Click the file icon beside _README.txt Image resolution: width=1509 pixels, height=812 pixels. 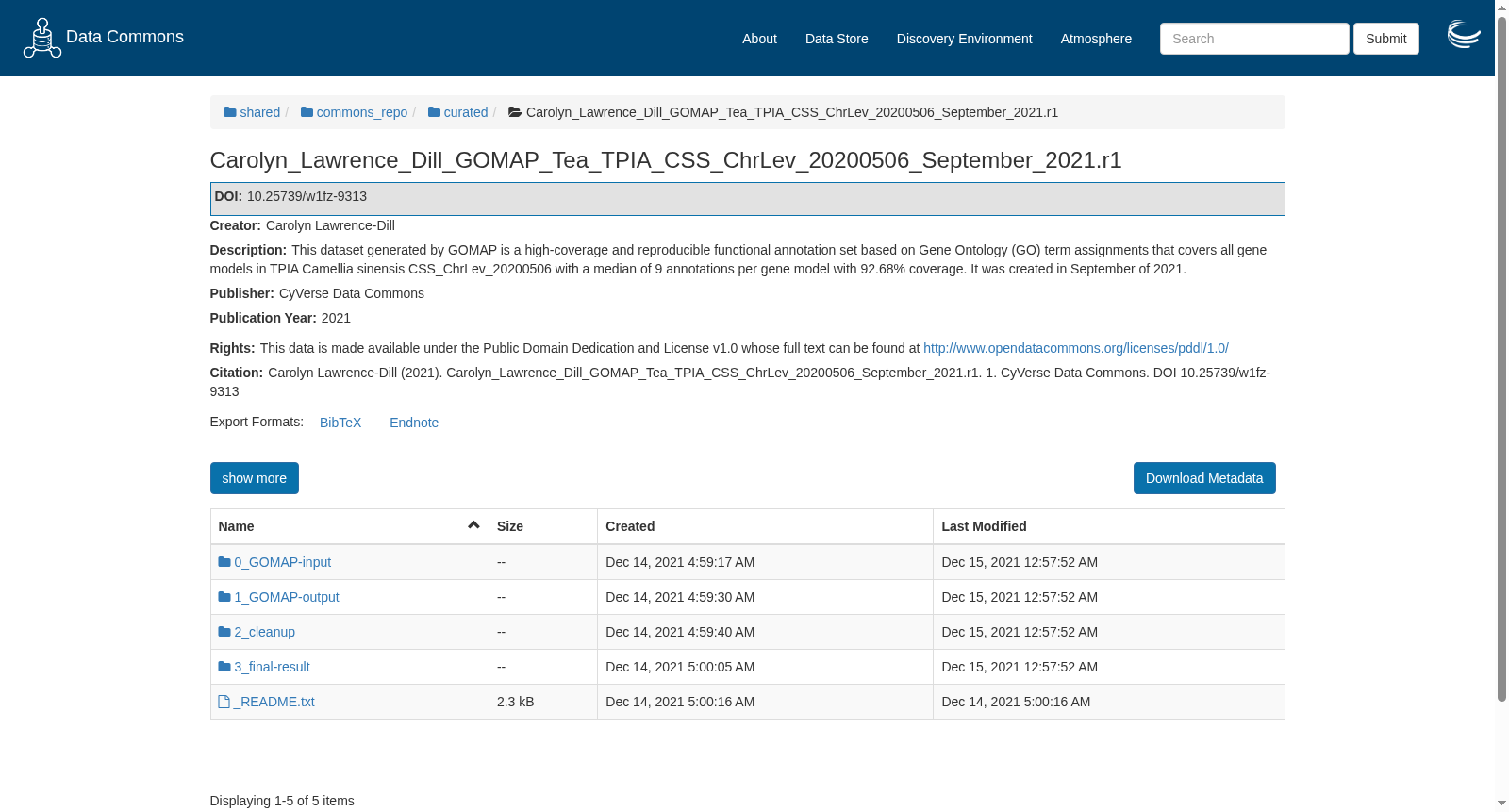point(224,702)
